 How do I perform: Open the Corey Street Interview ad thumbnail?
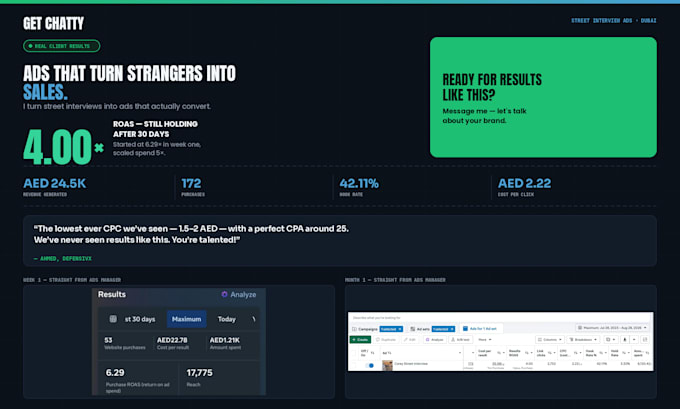(x=387, y=366)
